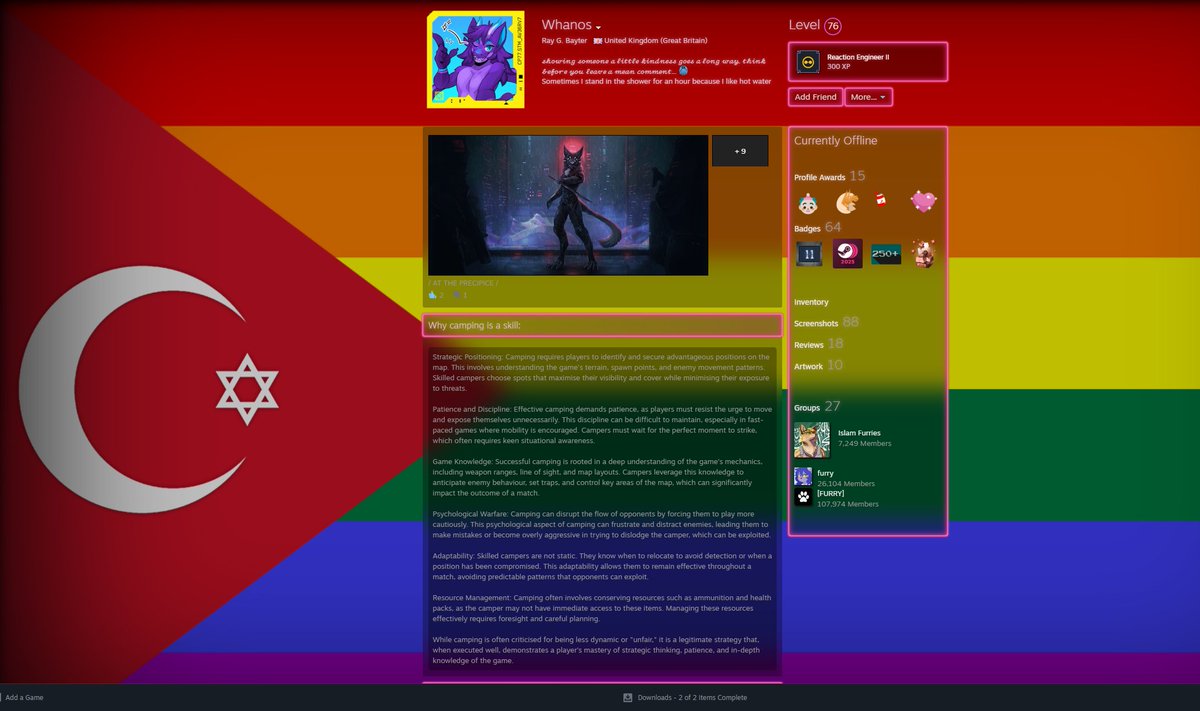Click the 7,249 Members text
The image size is (1200, 711).
coord(864,443)
